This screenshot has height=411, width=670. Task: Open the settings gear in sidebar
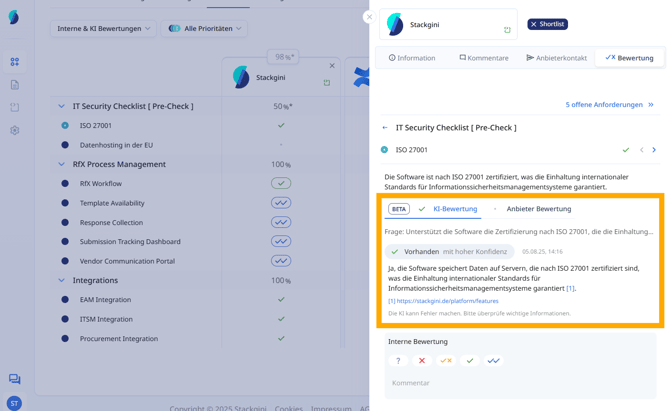(14, 130)
